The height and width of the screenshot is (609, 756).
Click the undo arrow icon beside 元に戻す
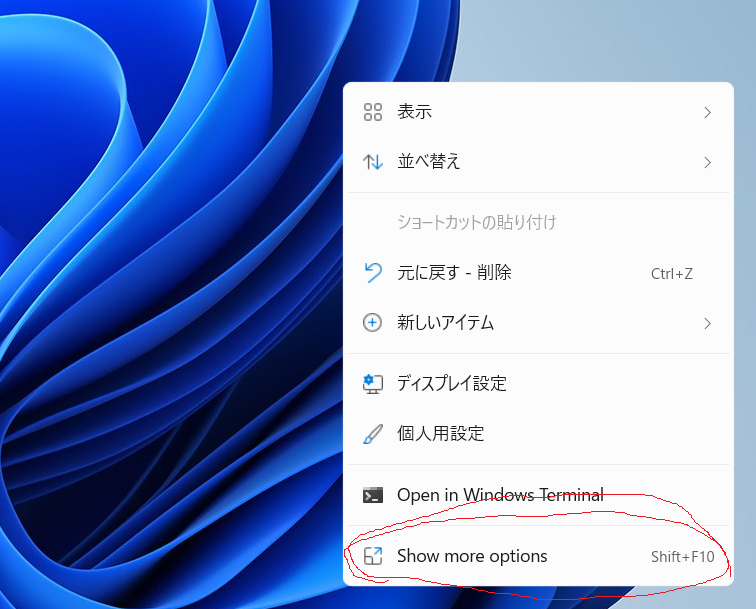click(x=373, y=272)
